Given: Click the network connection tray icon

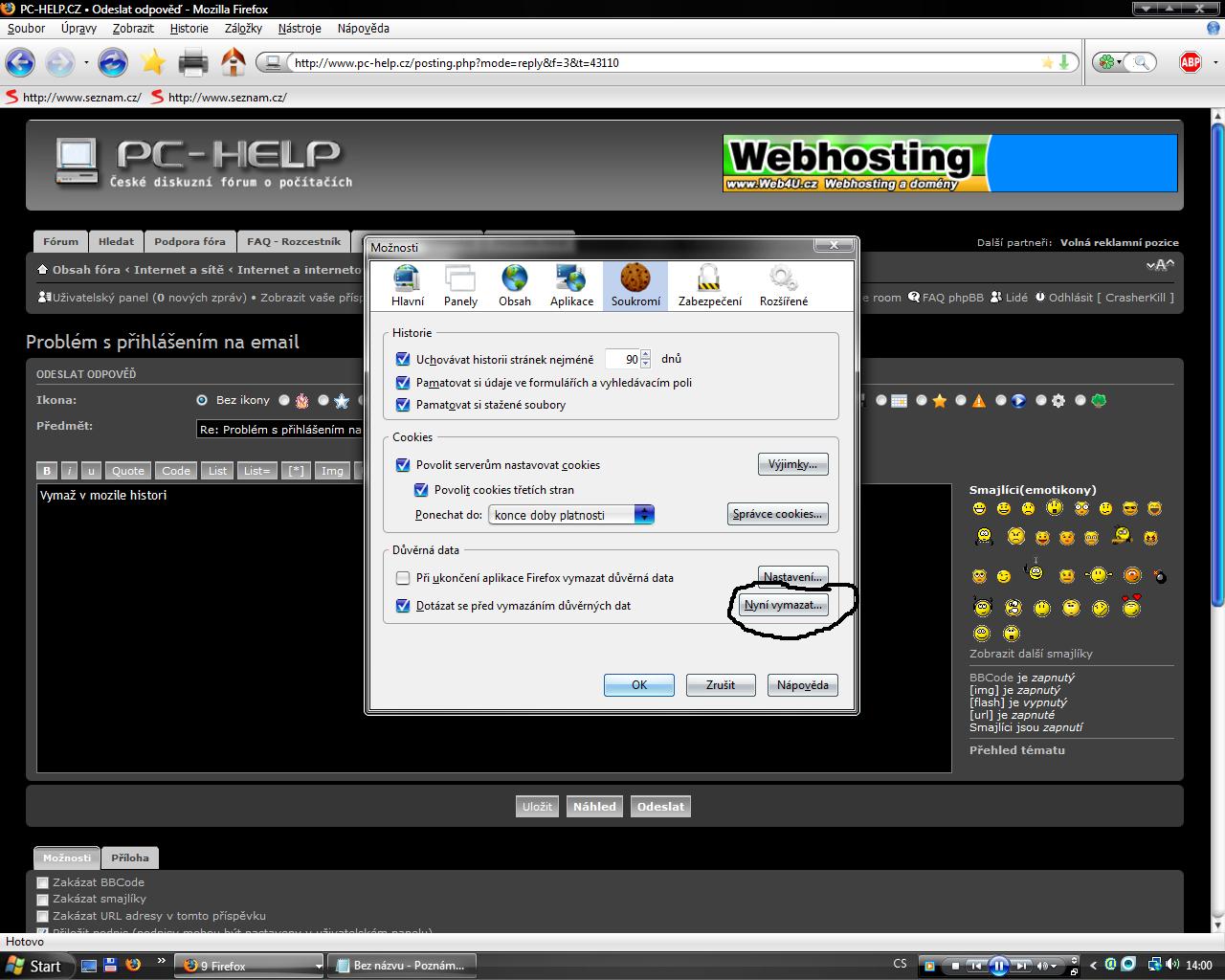Looking at the screenshot, I should coord(1155,965).
